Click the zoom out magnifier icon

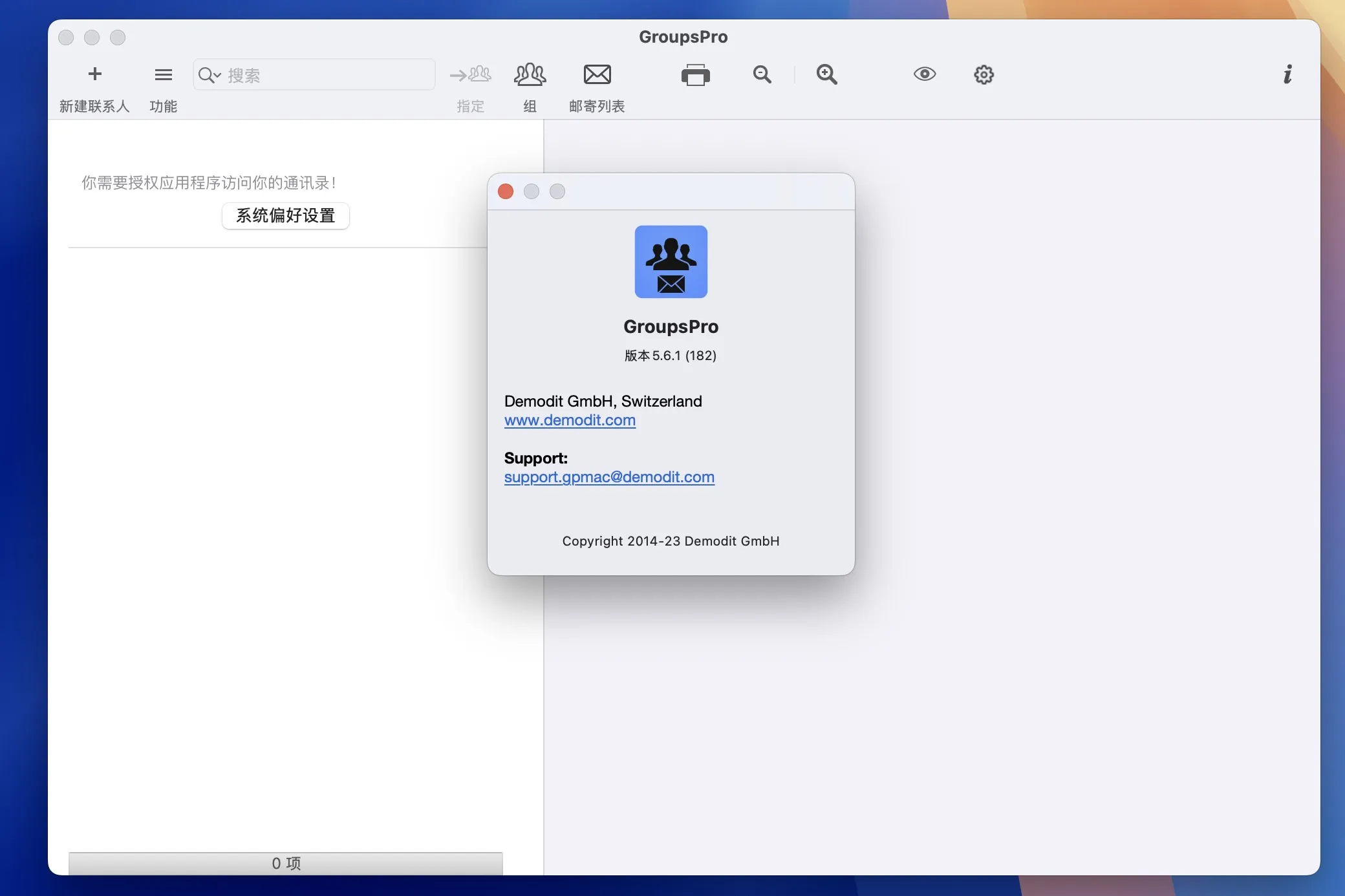coord(762,75)
